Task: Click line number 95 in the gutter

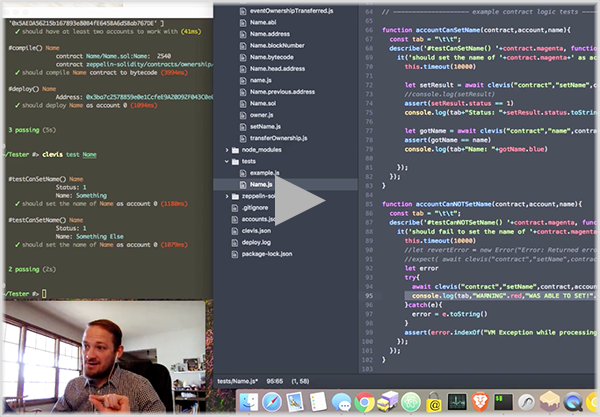Action: pyautogui.click(x=368, y=296)
